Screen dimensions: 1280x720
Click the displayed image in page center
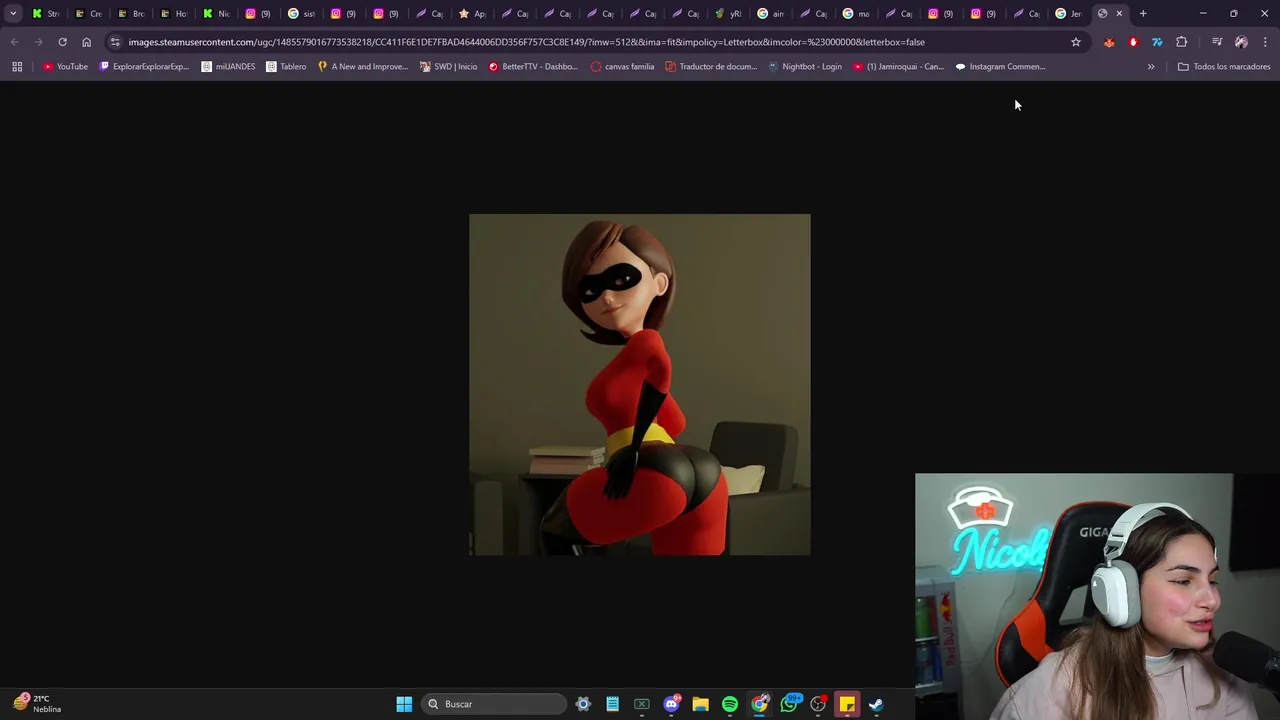(640, 384)
